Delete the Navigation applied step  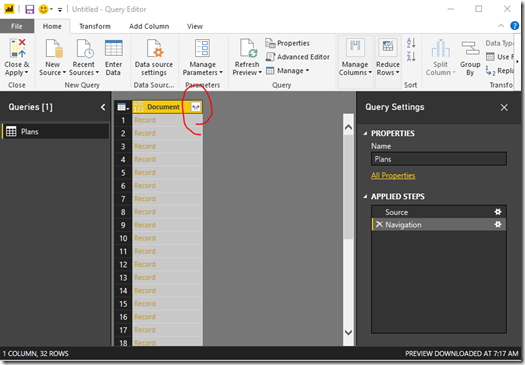point(379,224)
